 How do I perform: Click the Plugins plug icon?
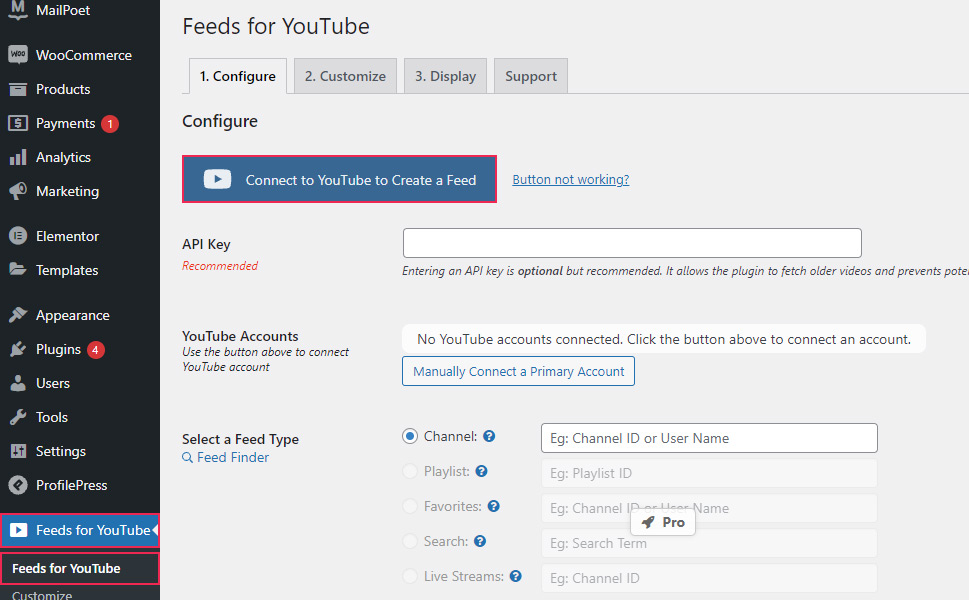coord(18,349)
